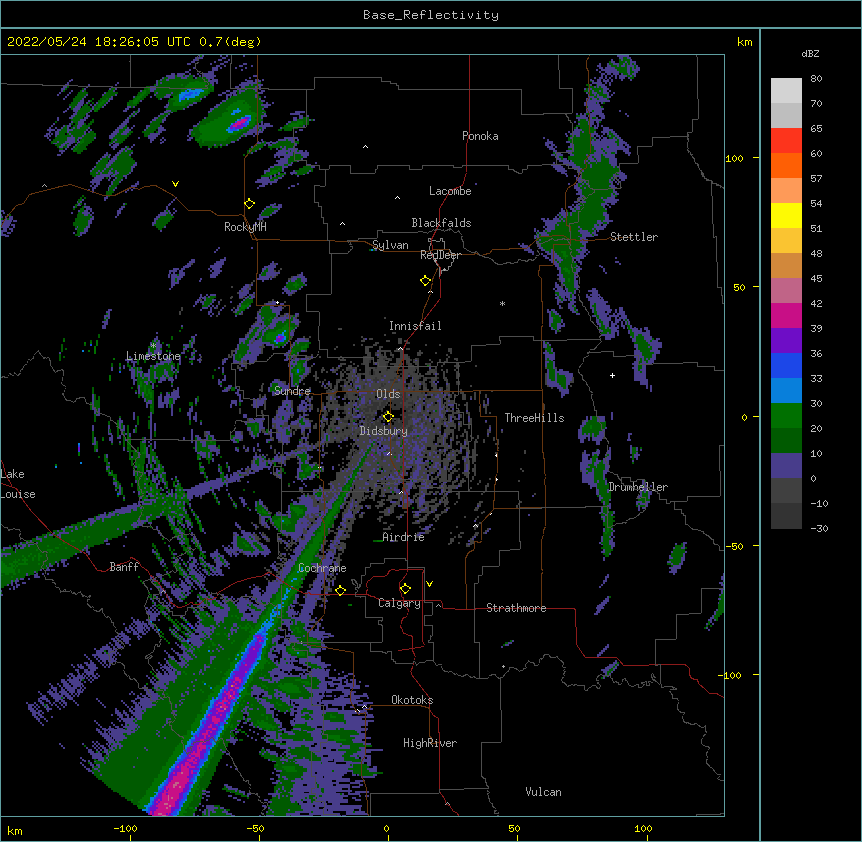Click the Lake Louise label
This screenshot has width=862, height=842.
point(18,484)
